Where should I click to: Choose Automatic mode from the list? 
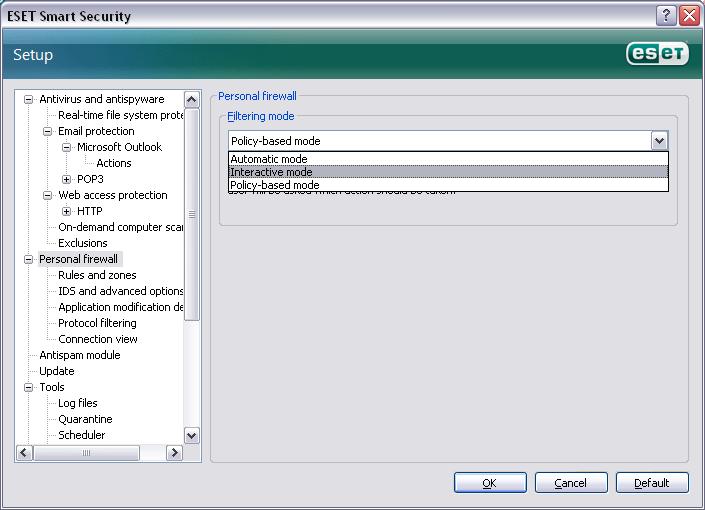pyautogui.click(x=448, y=159)
